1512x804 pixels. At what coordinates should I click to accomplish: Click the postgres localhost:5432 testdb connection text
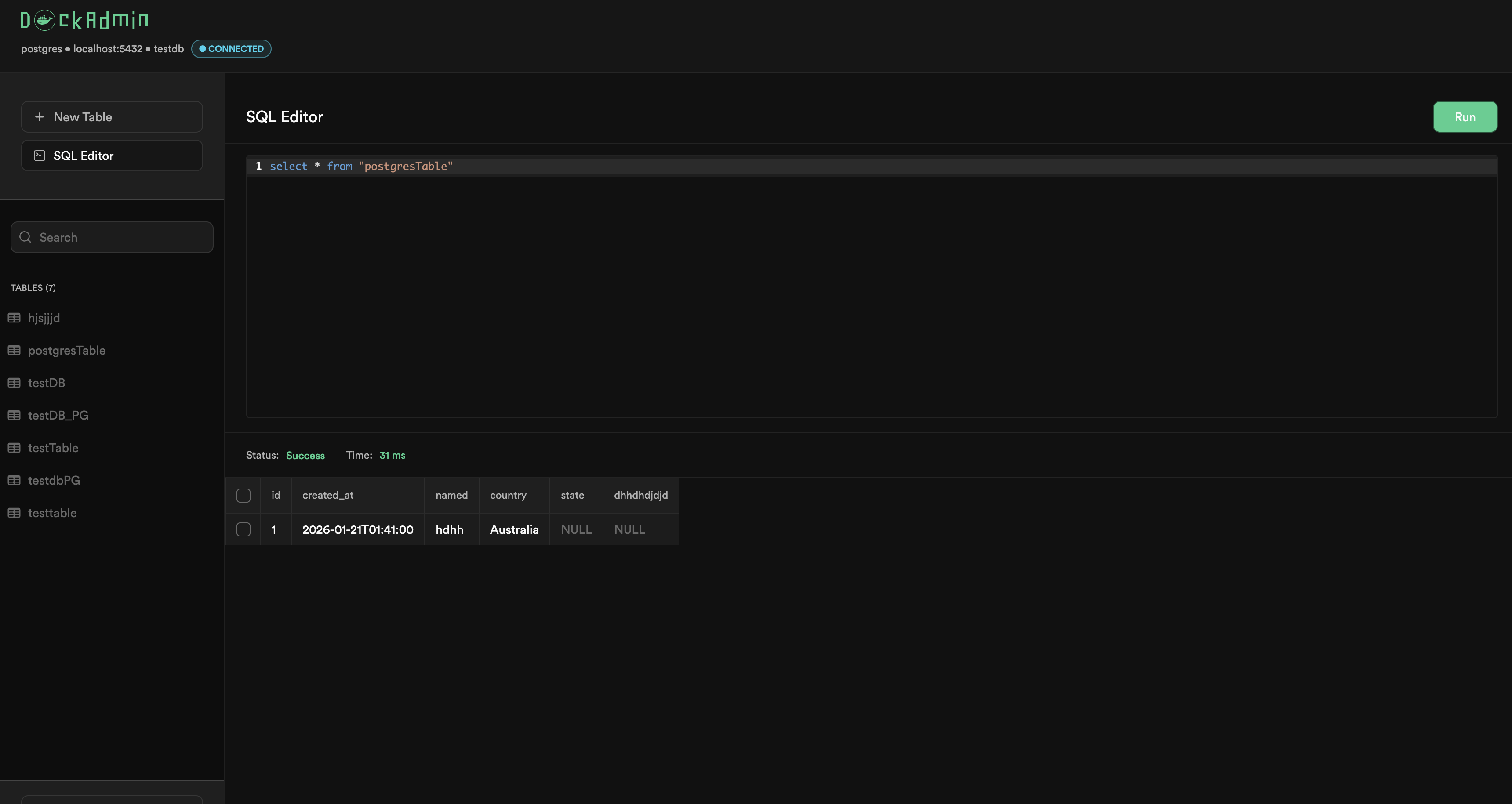click(x=103, y=49)
